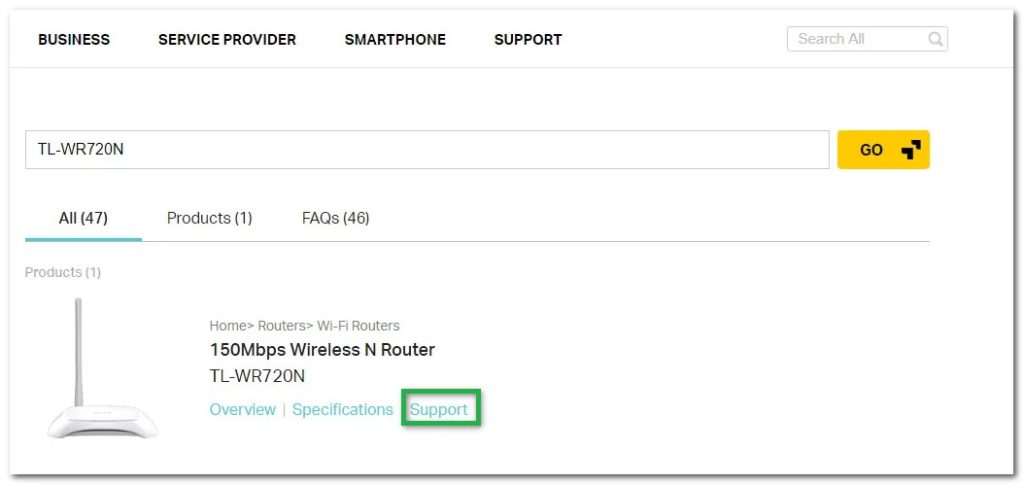This screenshot has height=485, width=1024.
Task: Open the BUSINESS menu
Action: tap(74, 40)
